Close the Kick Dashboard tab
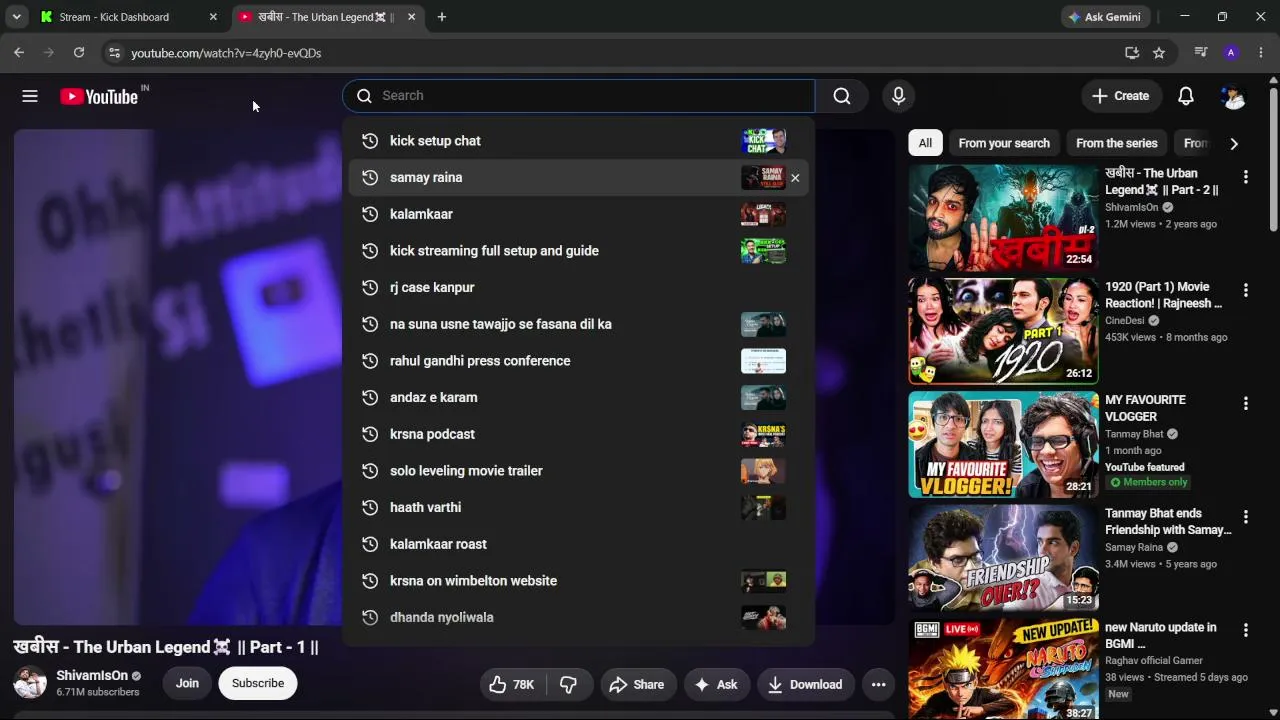 pyautogui.click(x=212, y=17)
